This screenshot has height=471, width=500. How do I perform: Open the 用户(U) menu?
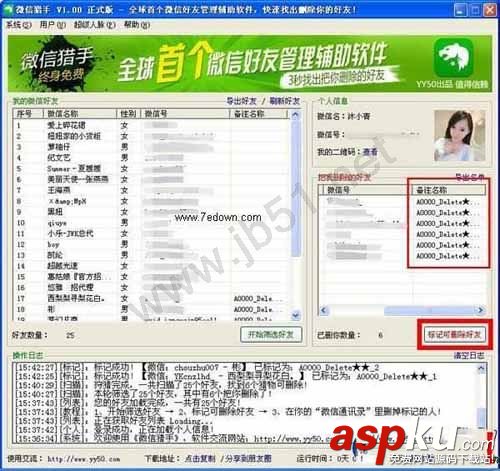(x=52, y=25)
